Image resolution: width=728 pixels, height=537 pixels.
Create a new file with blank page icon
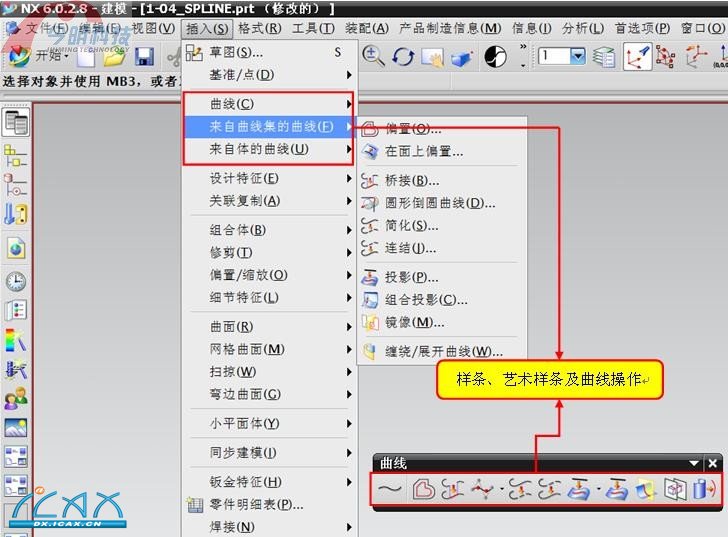[x=86, y=58]
